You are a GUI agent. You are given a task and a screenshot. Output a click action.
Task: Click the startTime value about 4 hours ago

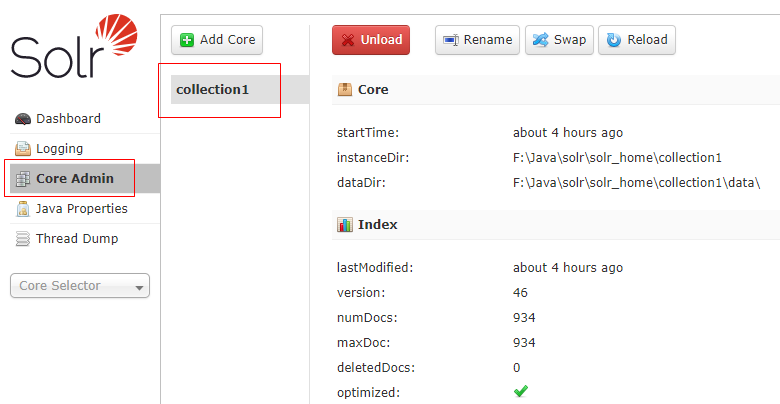pos(568,133)
